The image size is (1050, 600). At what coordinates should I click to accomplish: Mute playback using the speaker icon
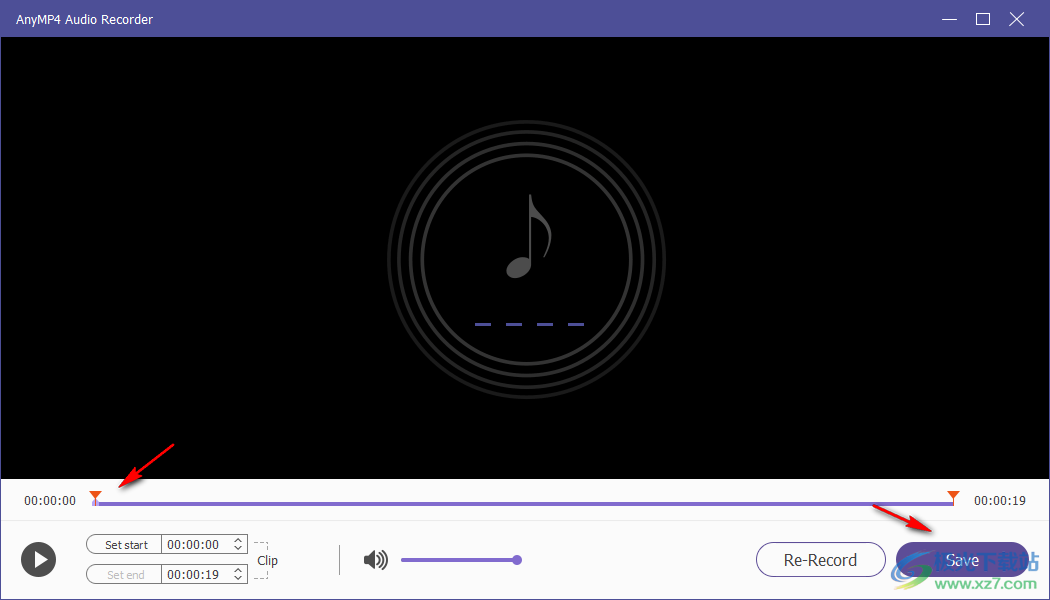(x=375, y=559)
